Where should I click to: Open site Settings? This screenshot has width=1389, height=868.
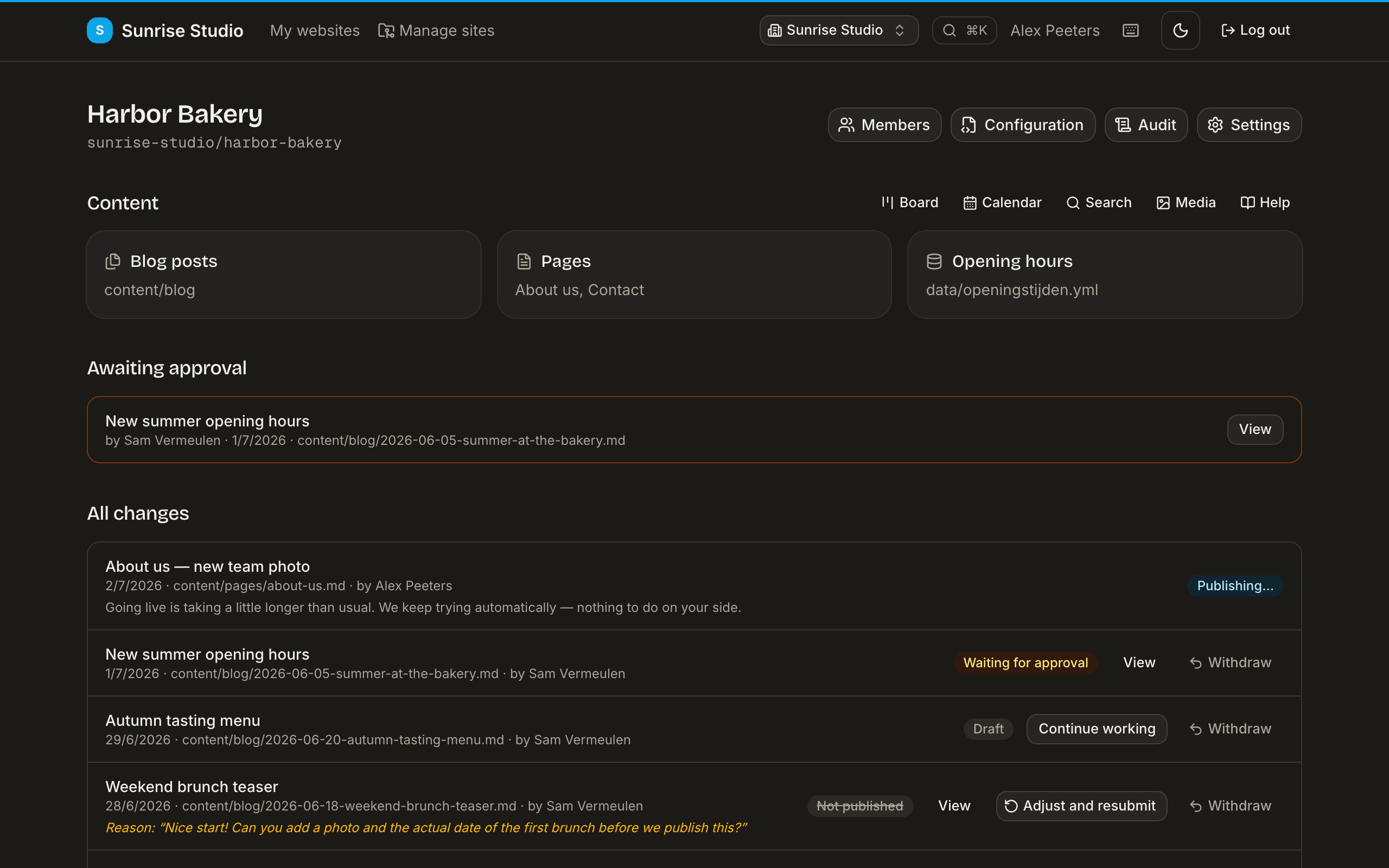pyautogui.click(x=1249, y=125)
